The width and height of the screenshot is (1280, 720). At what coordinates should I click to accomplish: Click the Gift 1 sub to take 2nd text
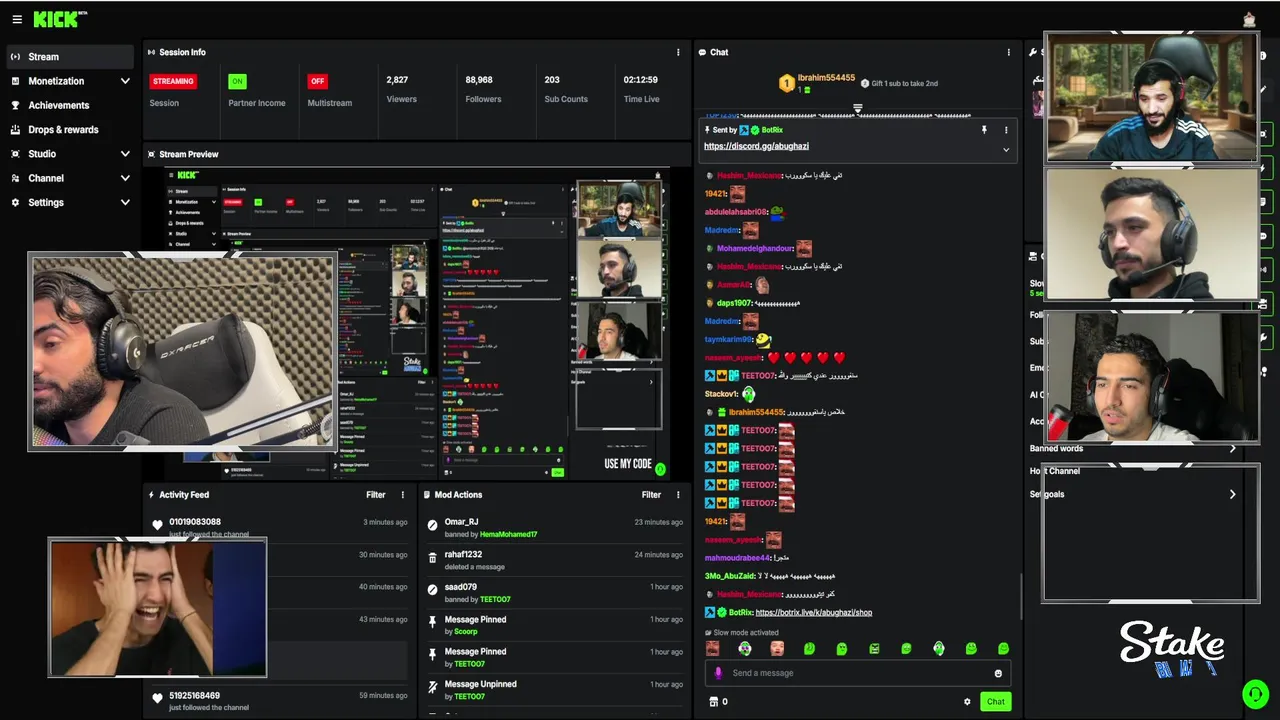[904, 83]
